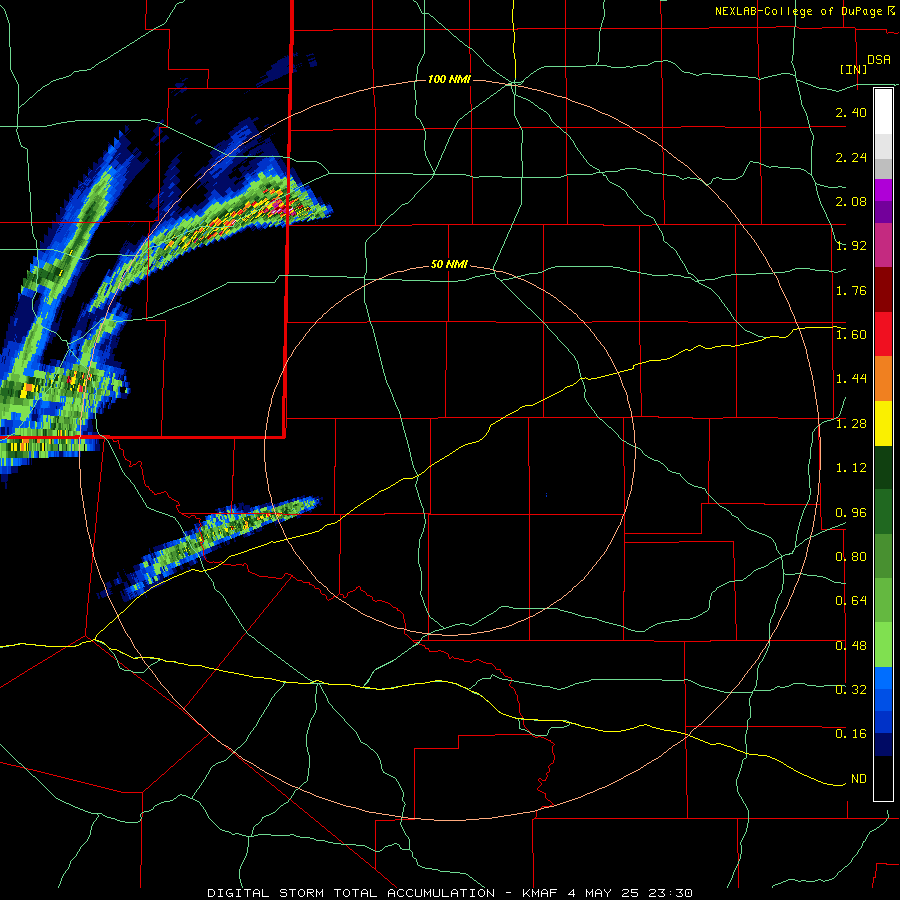This screenshot has height=900, width=900.
Task: Click the 1.60 legend value
Action: 851,335
